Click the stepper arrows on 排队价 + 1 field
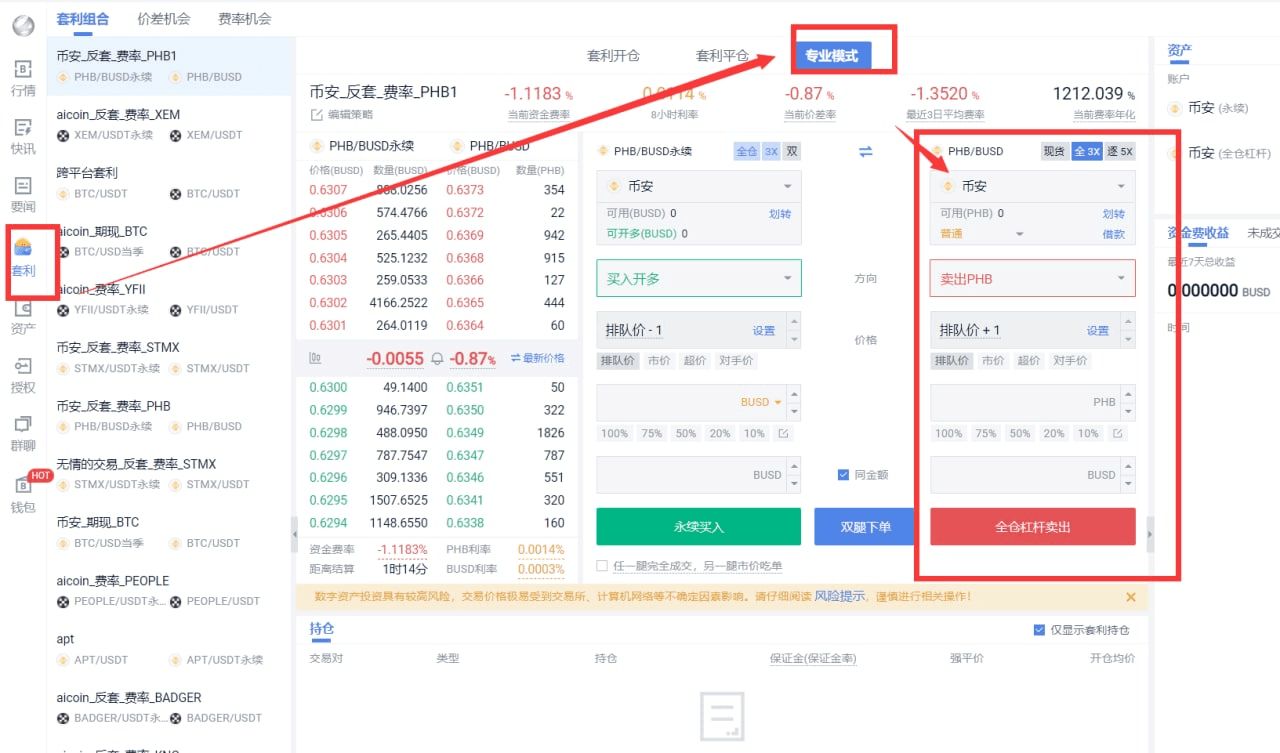Image resolution: width=1280 pixels, height=753 pixels. (1128, 330)
